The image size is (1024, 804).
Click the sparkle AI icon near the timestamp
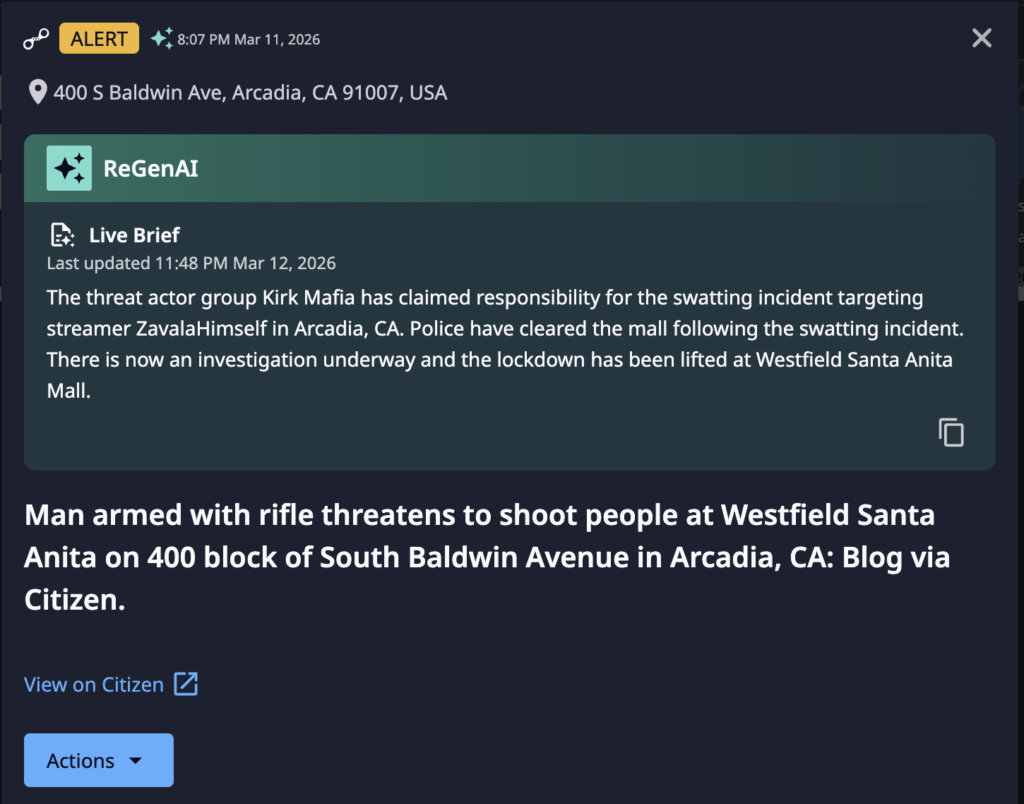click(x=161, y=39)
